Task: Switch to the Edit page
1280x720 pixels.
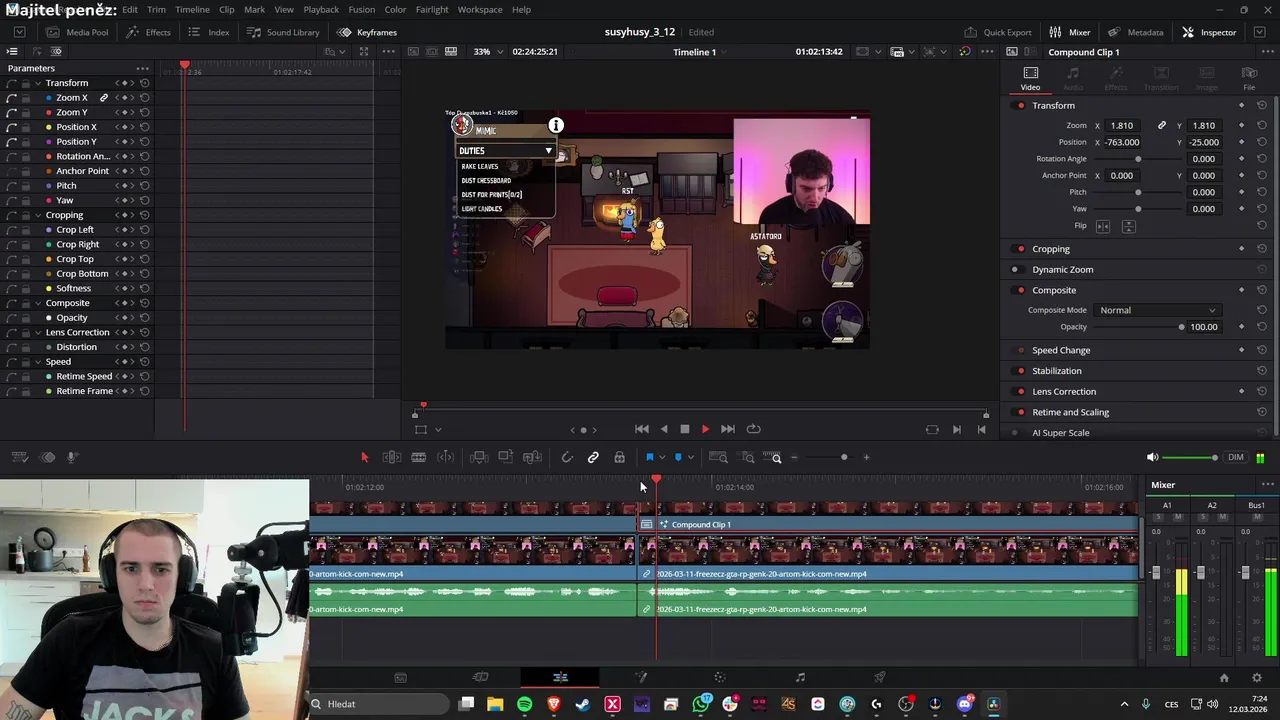Action: point(560,678)
